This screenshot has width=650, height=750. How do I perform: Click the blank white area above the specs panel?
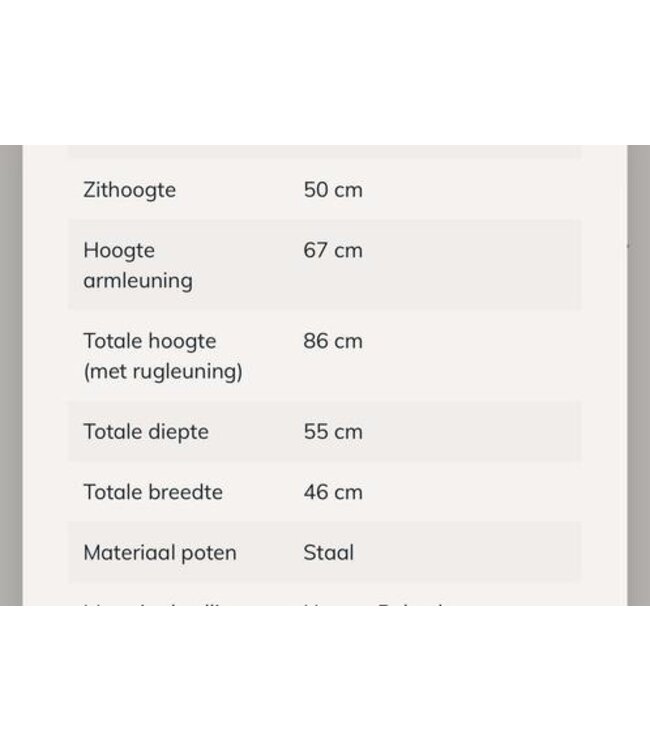pyautogui.click(x=324, y=72)
